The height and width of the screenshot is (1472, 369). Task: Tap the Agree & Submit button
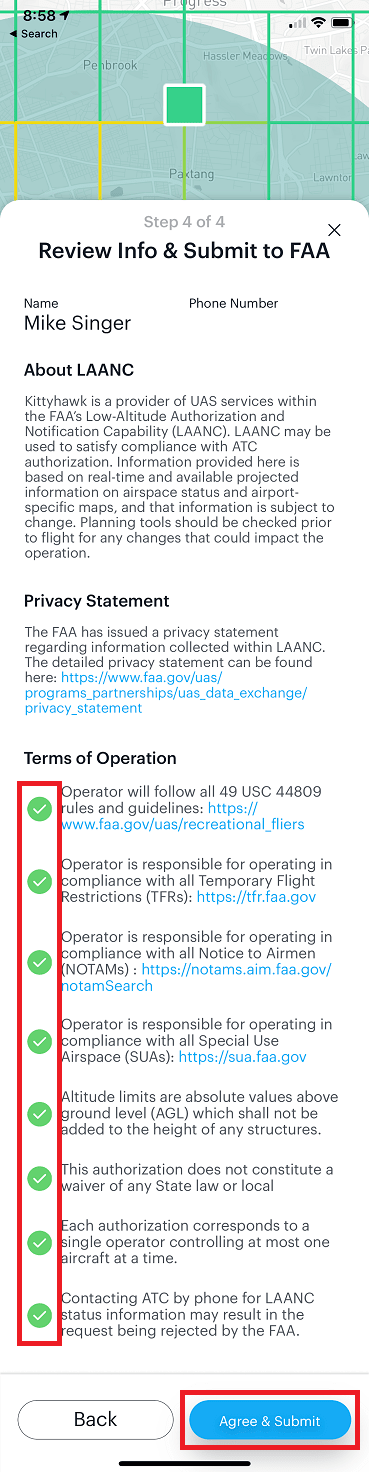tap(270, 1420)
